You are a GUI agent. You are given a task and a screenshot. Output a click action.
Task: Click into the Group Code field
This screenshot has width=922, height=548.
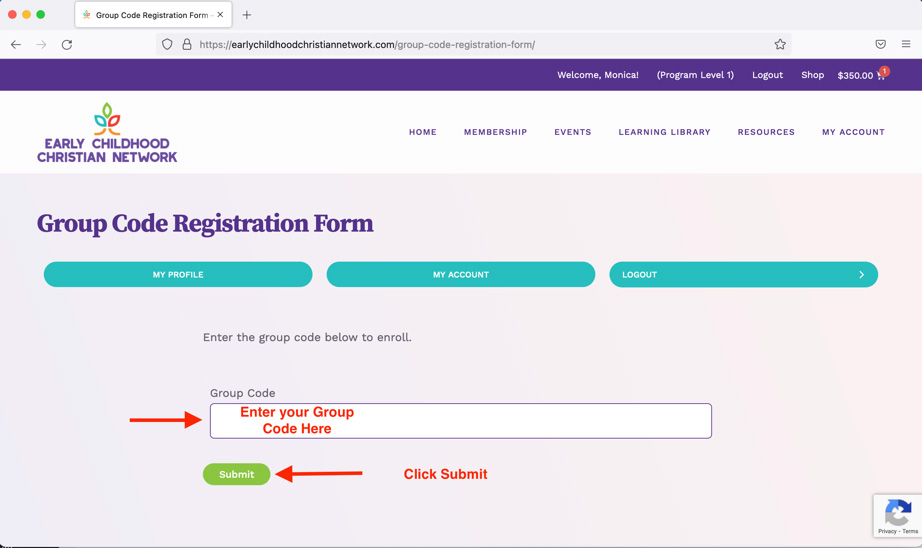click(461, 421)
